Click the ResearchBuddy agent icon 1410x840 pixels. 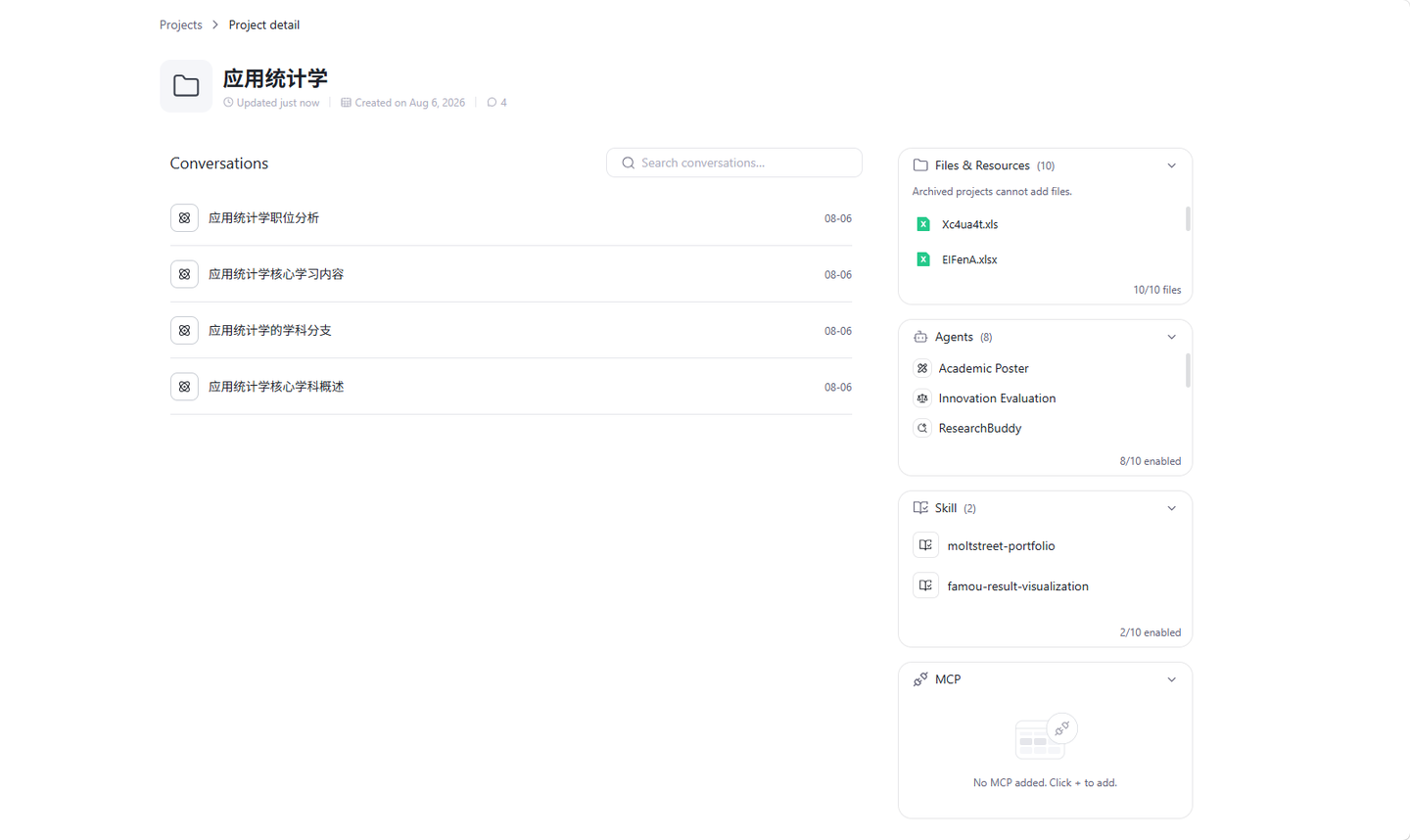click(x=922, y=428)
